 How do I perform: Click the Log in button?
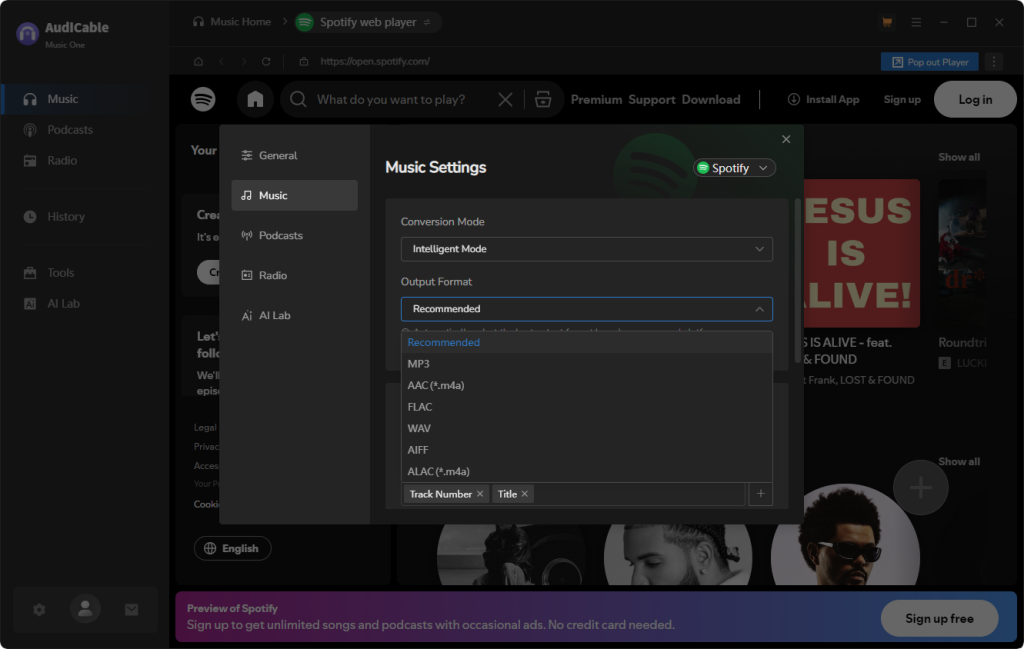(975, 99)
